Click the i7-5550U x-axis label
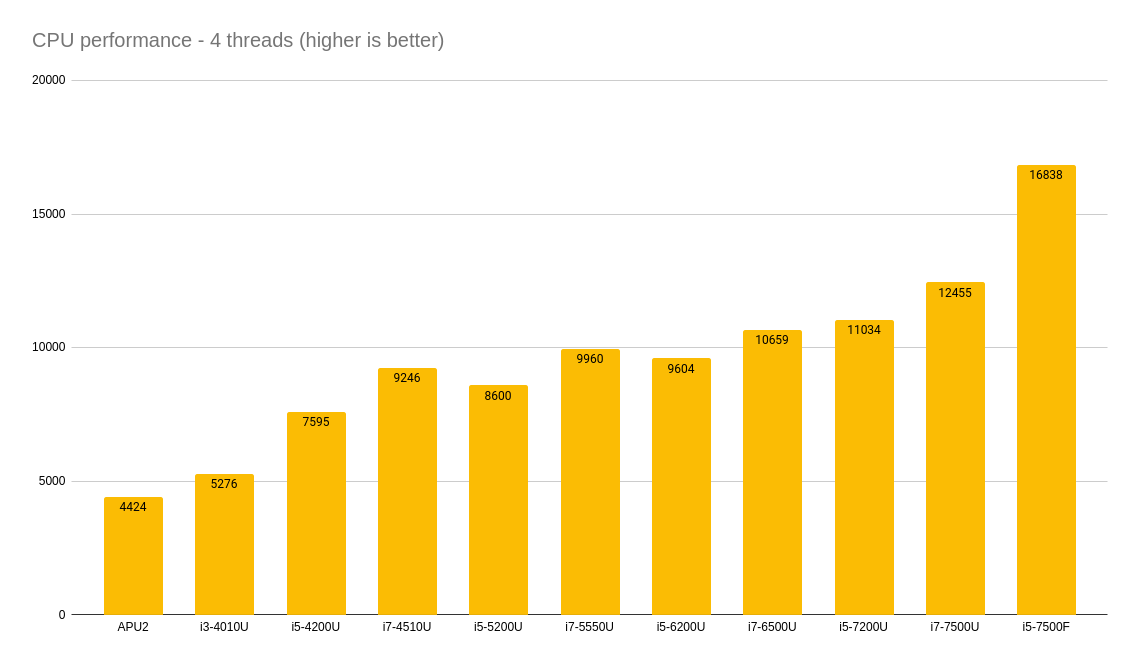Screen dimensions: 1132x645 (x=590, y=627)
